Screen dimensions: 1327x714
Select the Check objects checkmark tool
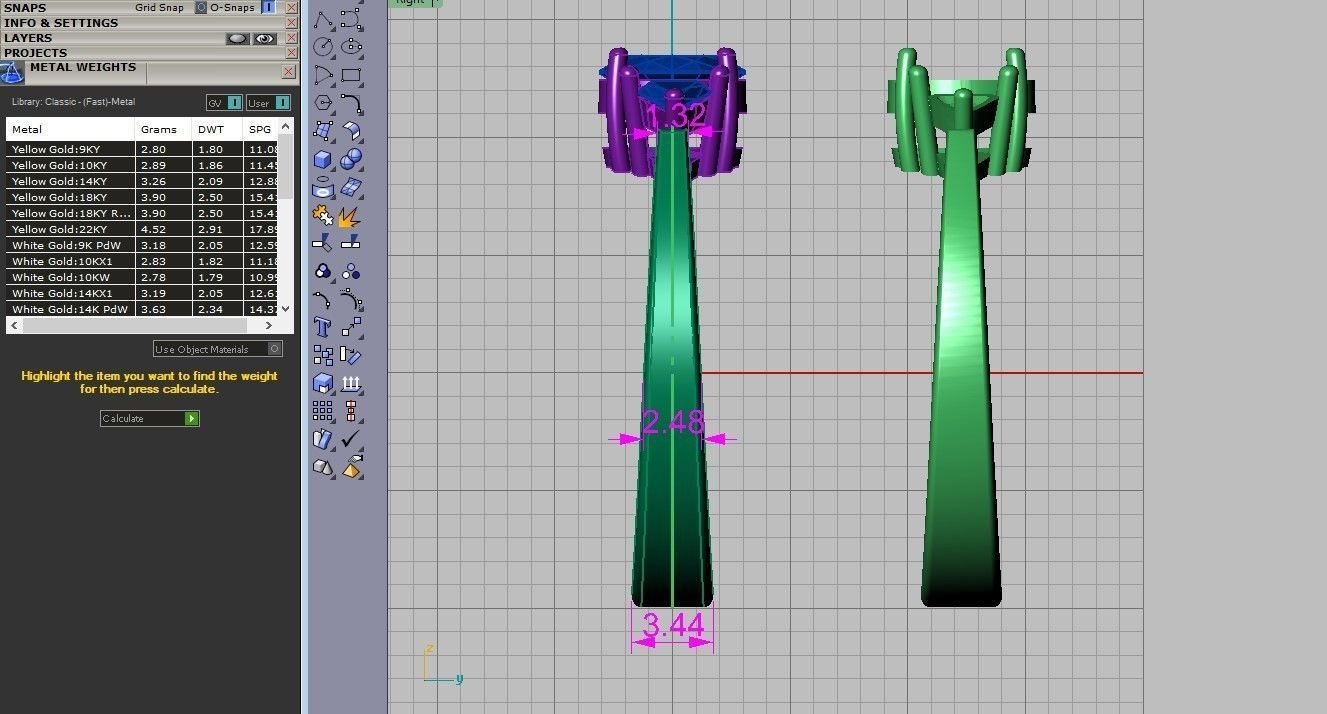351,438
